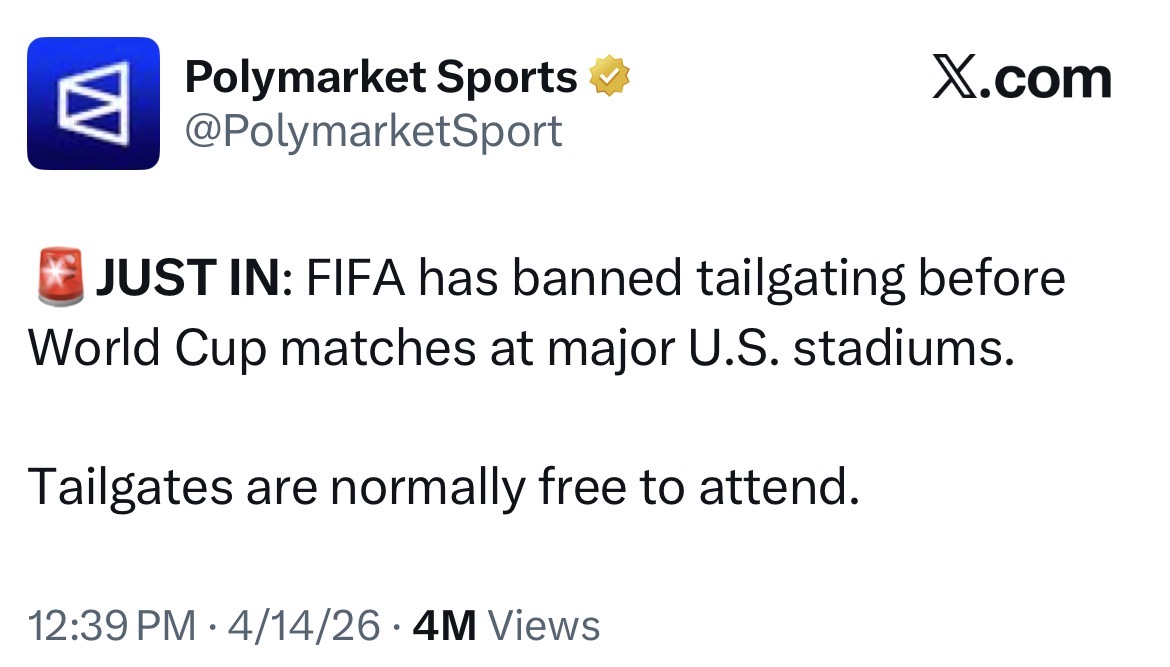Click the "Tailgates are normally free" sentence
Image resolution: width=1170 pixels, height=667 pixels.
442,487
